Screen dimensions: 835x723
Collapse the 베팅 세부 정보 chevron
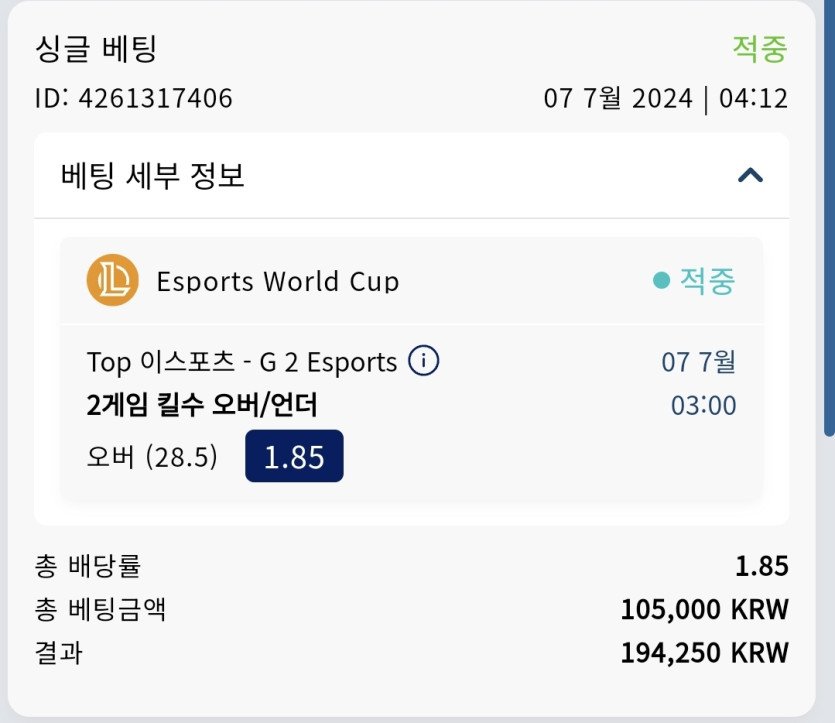(x=750, y=175)
